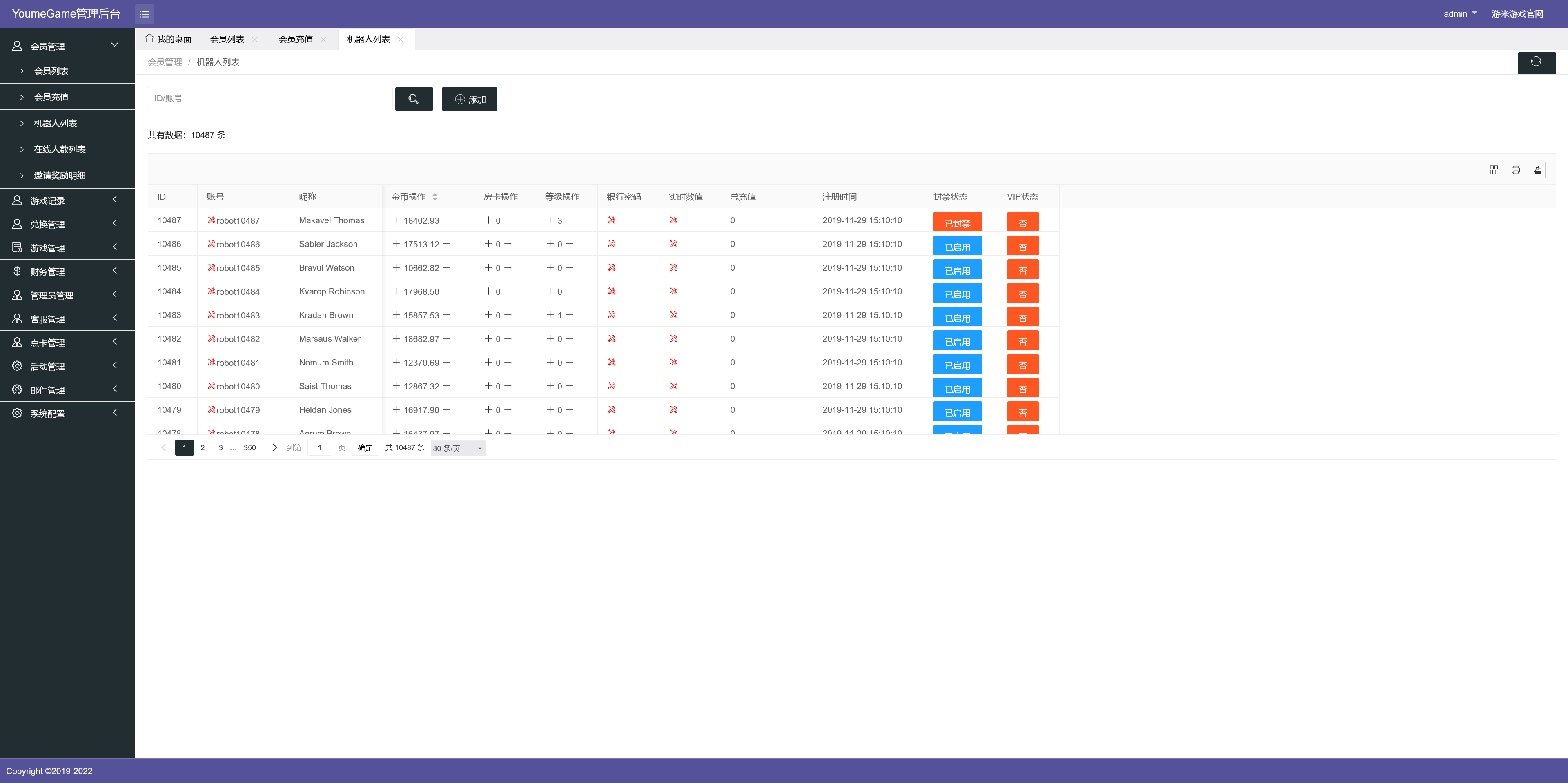Viewport: 1568px width, 783px height.
Task: Toggle ban status 已封禁 for robot10487
Action: 957,223
